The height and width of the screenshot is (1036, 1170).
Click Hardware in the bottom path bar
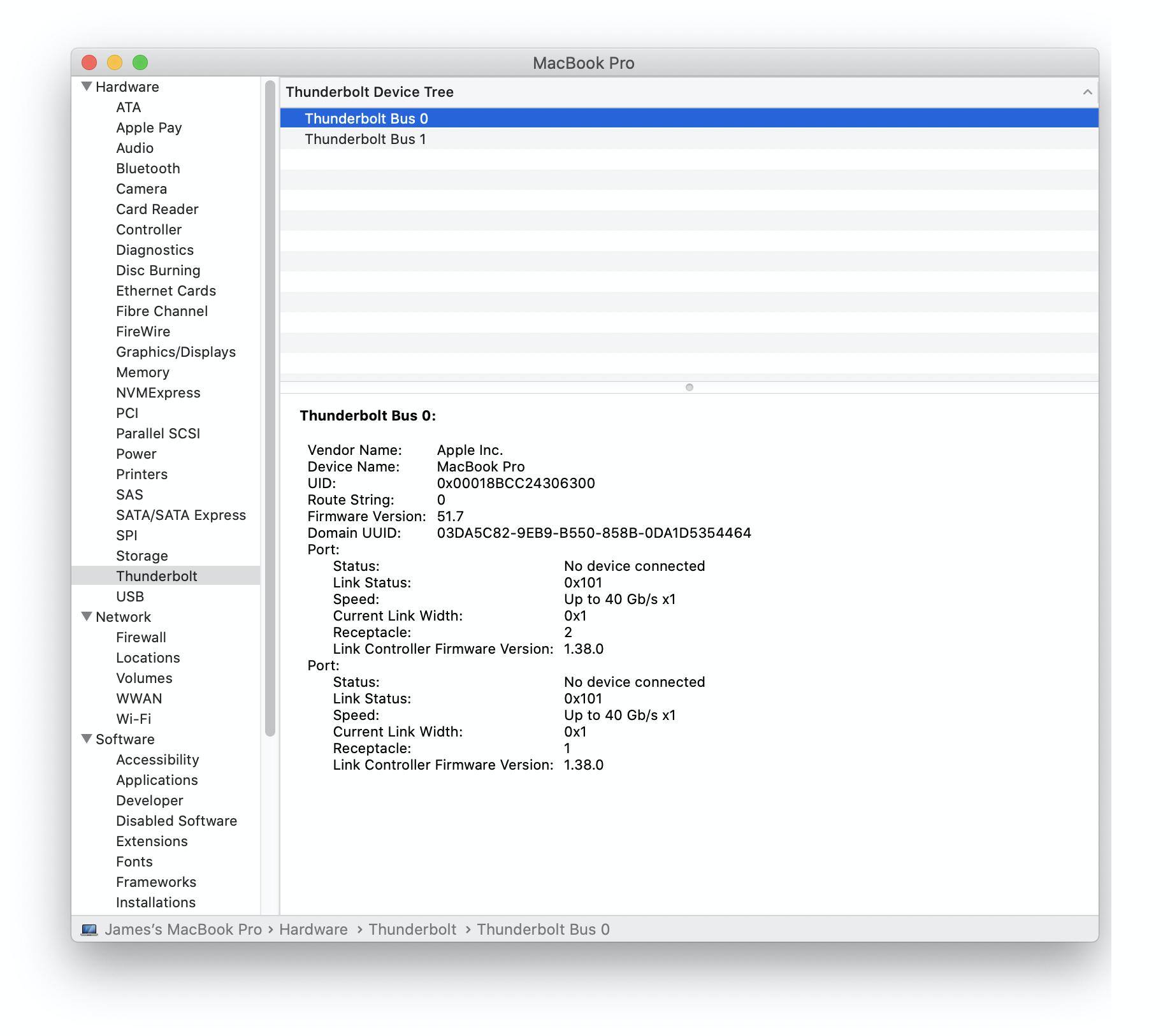313,930
